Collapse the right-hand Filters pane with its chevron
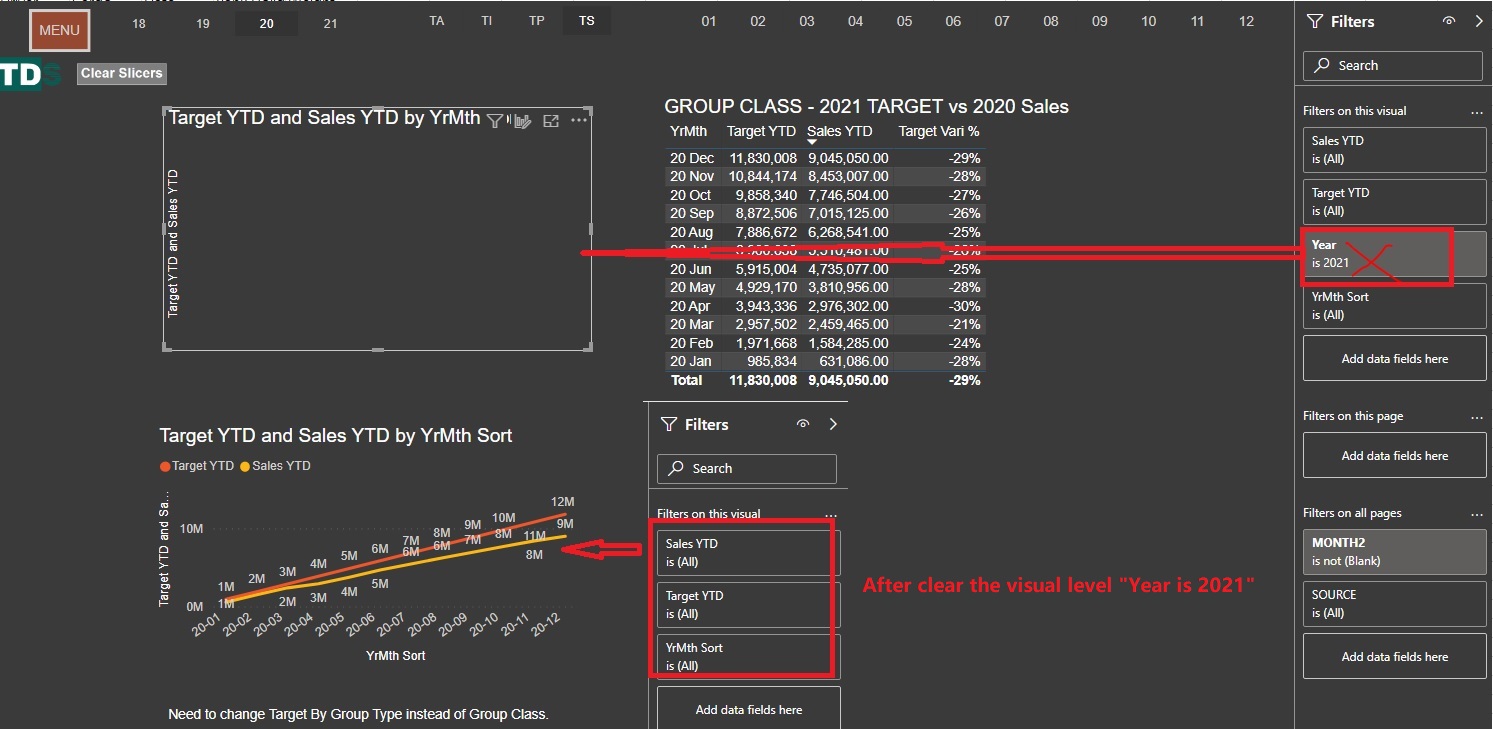Image resolution: width=1493 pixels, height=729 pixels. click(1479, 21)
